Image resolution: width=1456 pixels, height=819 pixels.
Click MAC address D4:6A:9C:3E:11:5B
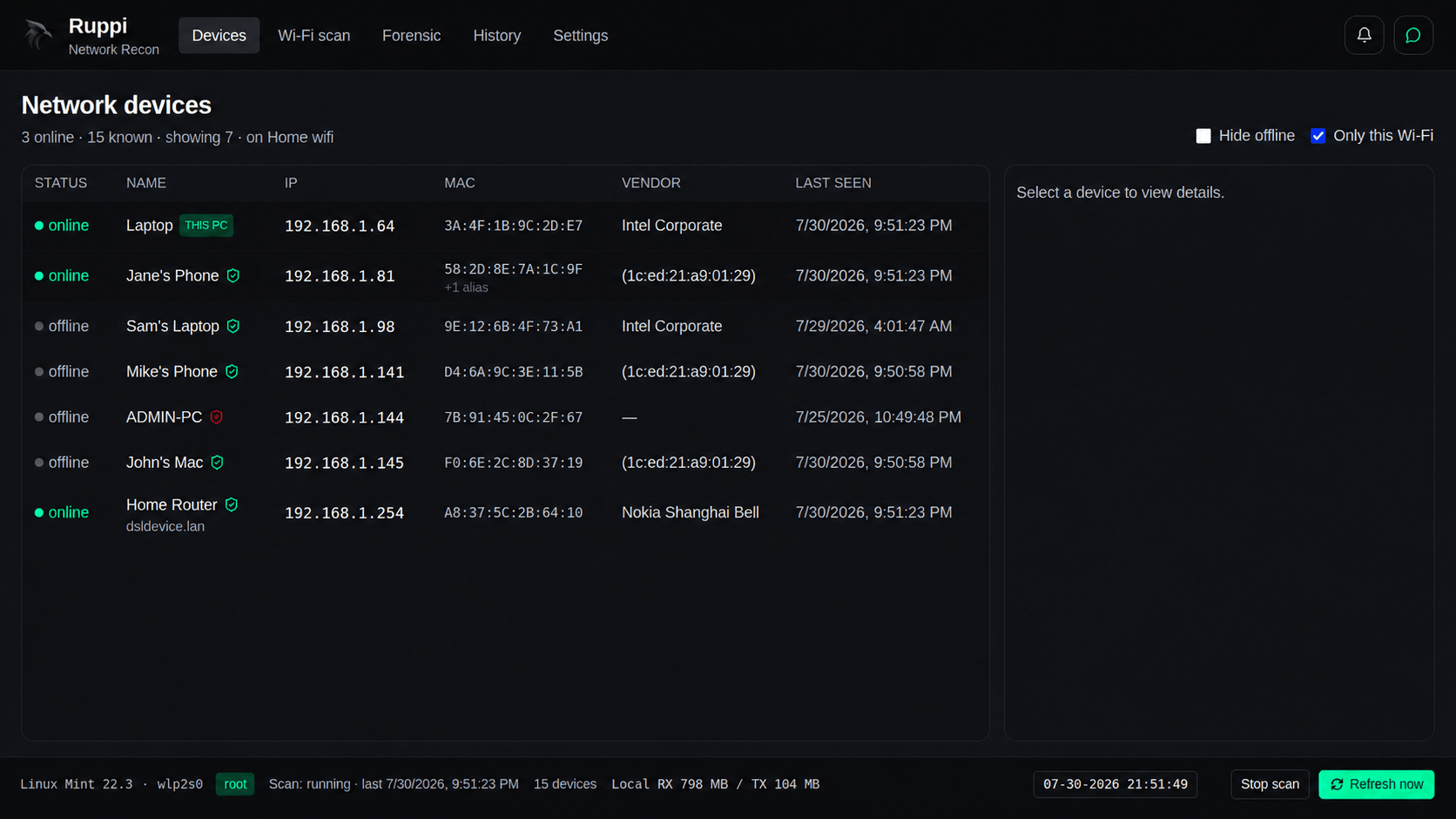[513, 372]
